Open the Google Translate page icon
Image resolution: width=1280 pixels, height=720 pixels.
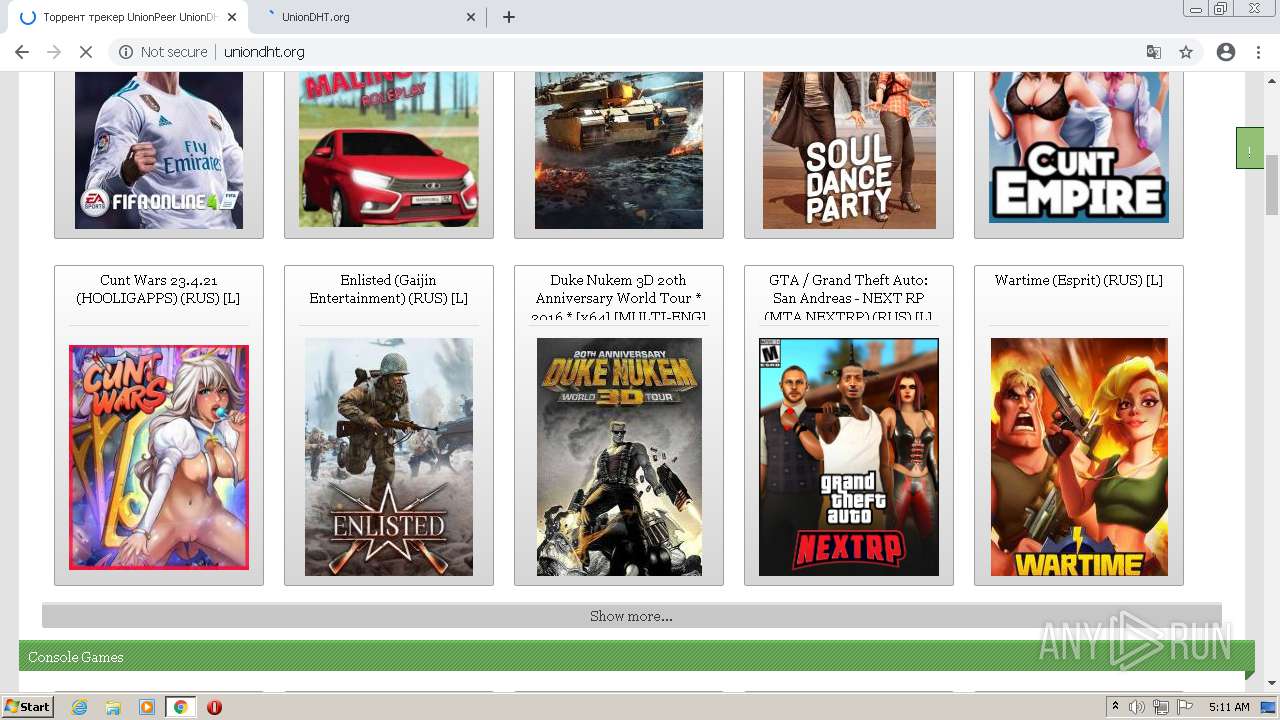1154,52
